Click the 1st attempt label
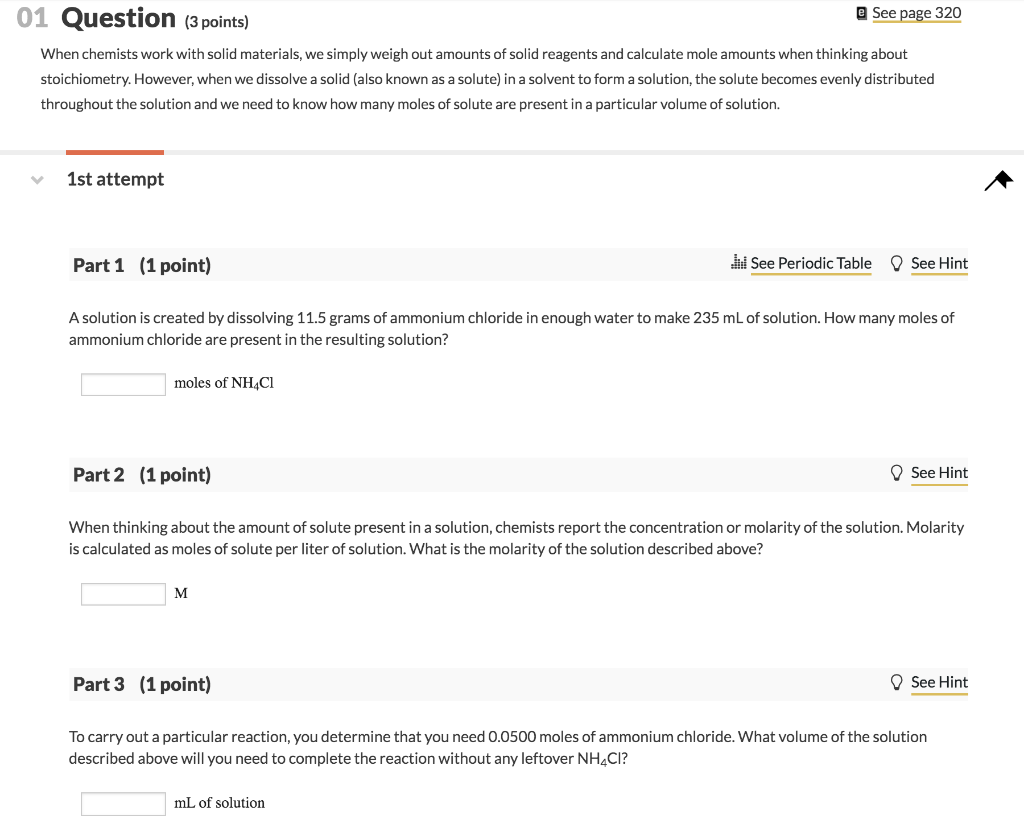 pyautogui.click(x=115, y=179)
